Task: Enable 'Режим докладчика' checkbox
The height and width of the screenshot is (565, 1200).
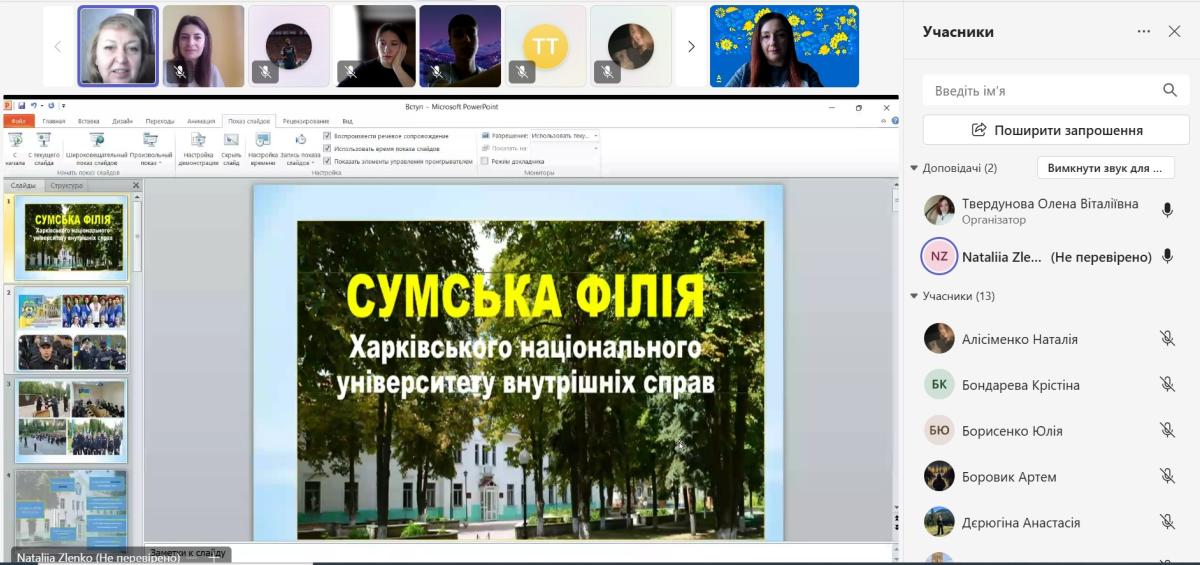Action: 485,161
